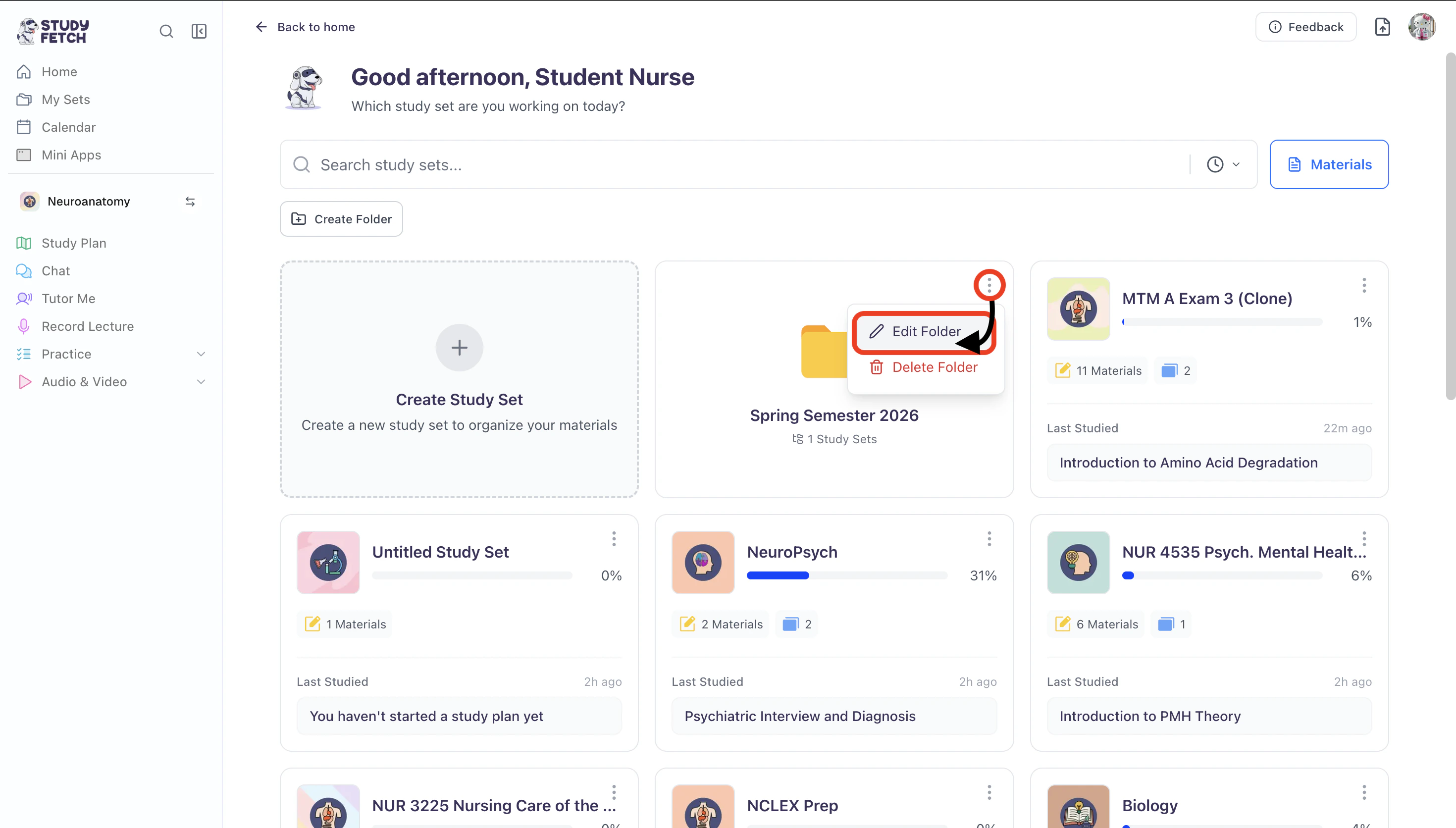This screenshot has width=1456, height=828.
Task: Click the NCLEX Prep set title
Action: click(792, 806)
